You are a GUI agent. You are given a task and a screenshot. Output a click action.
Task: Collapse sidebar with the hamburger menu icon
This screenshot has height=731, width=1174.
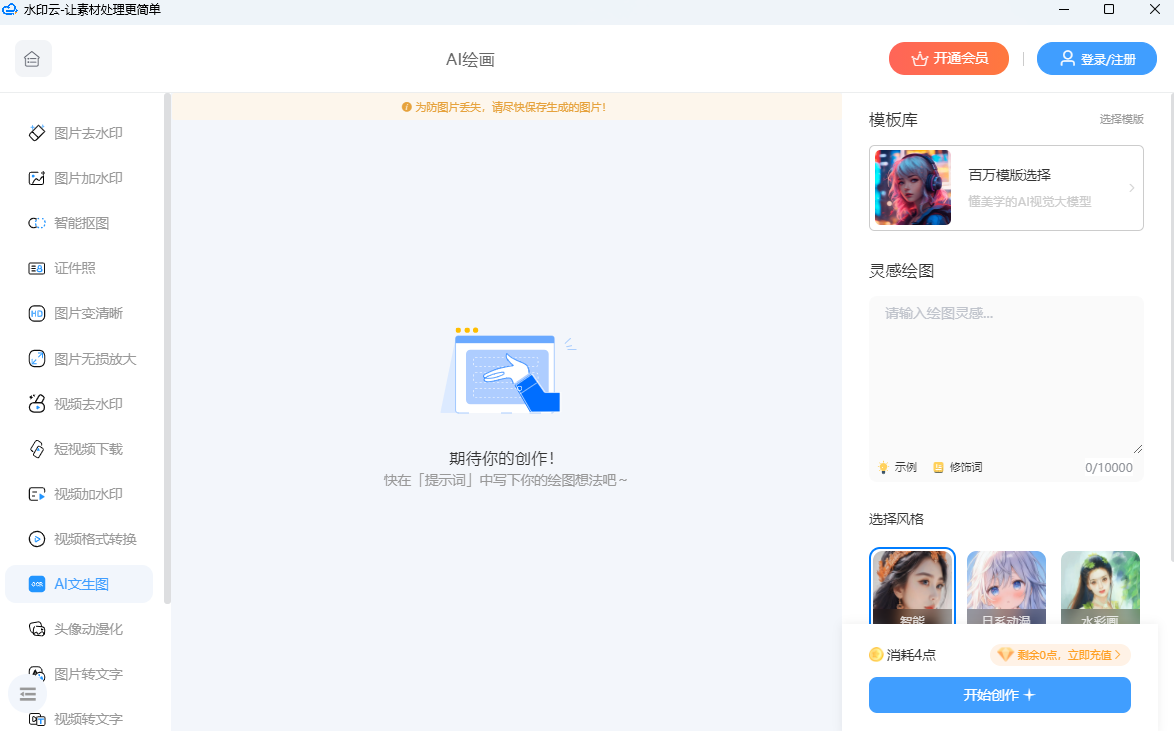pyautogui.click(x=27, y=694)
